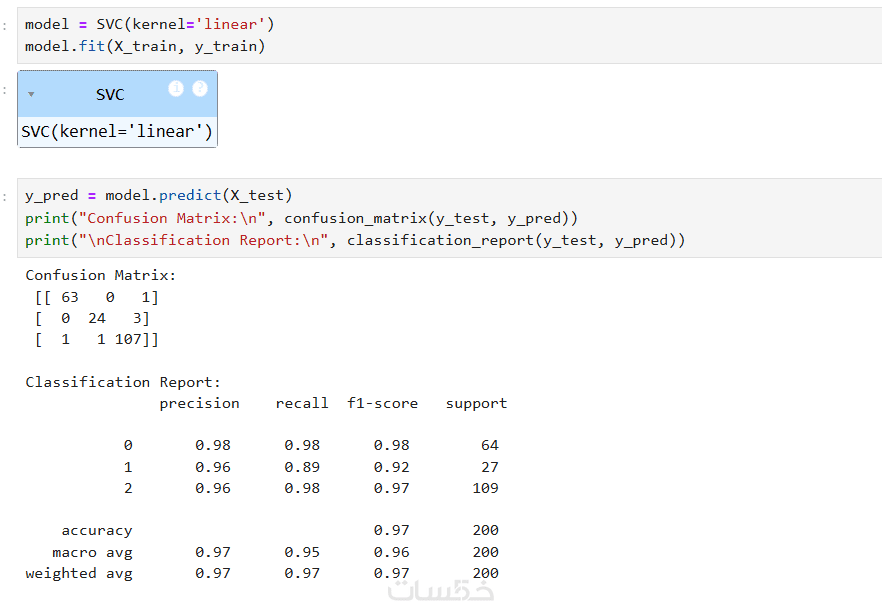Click the recall column header
Screen dimensions: 882x613
tap(302, 403)
